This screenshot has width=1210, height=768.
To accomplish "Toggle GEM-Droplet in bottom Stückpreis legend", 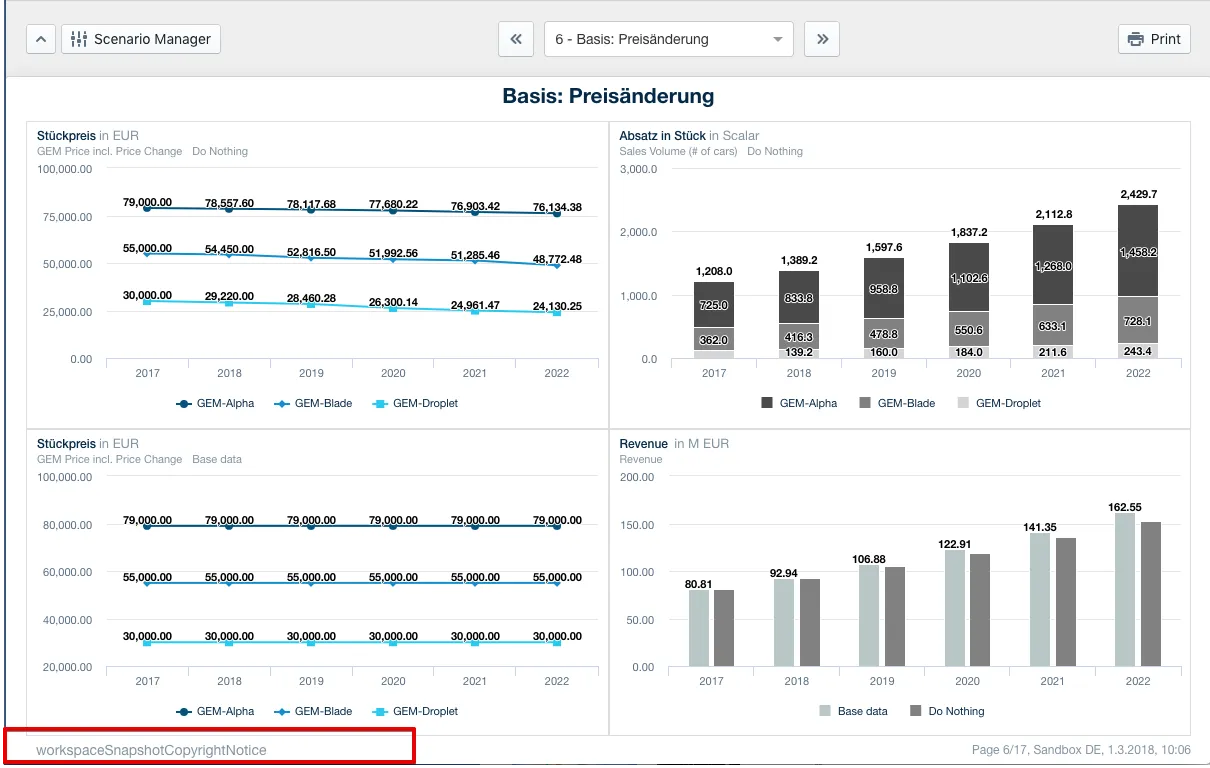I will click(x=415, y=711).
